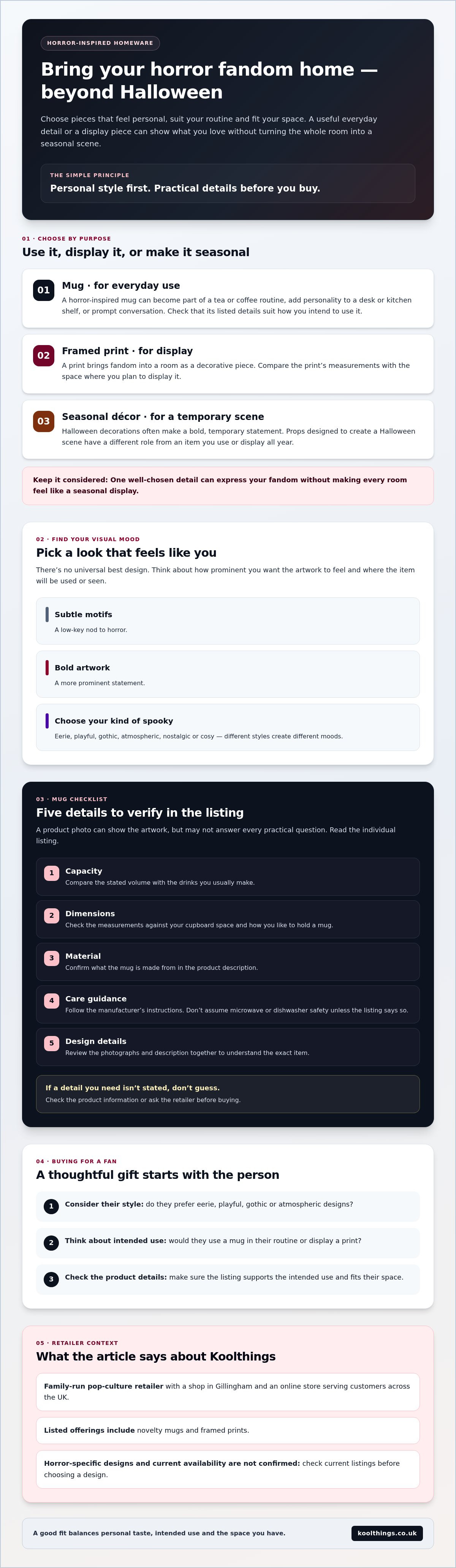Click the circle 3 product details badge
Viewport: 456px width, 1568px height.
(x=51, y=1279)
